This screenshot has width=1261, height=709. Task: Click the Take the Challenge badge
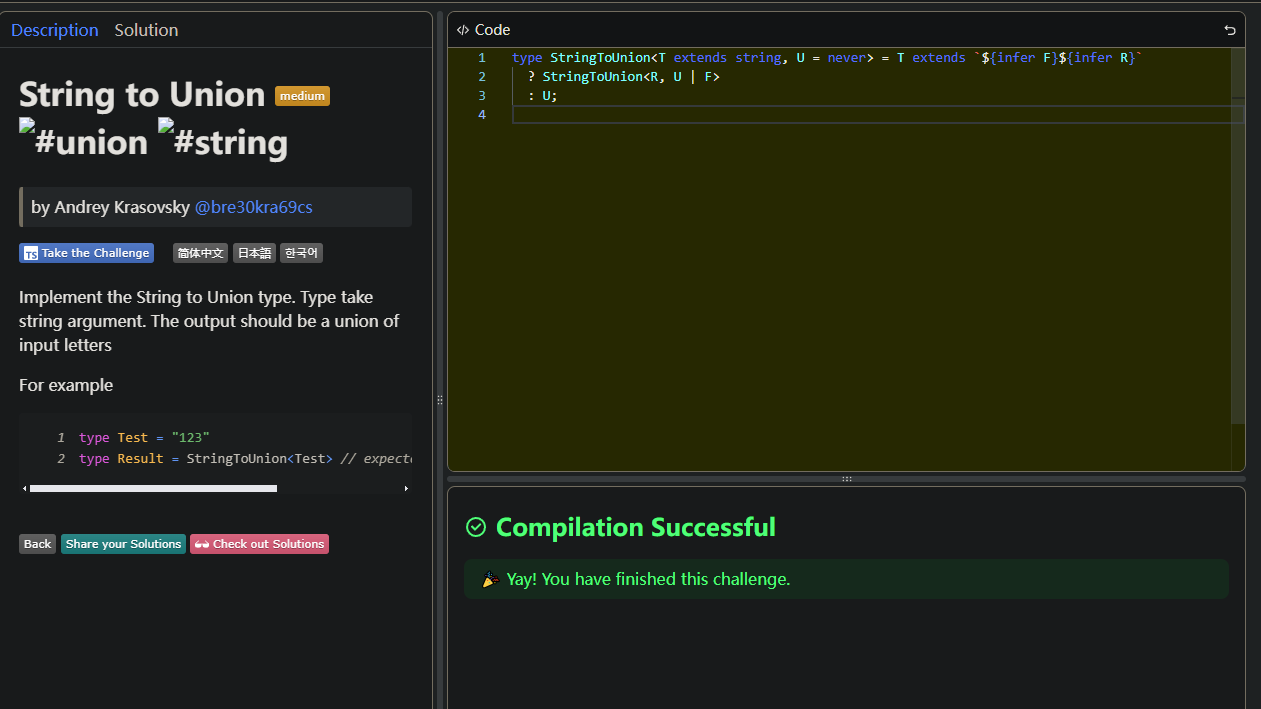point(87,253)
